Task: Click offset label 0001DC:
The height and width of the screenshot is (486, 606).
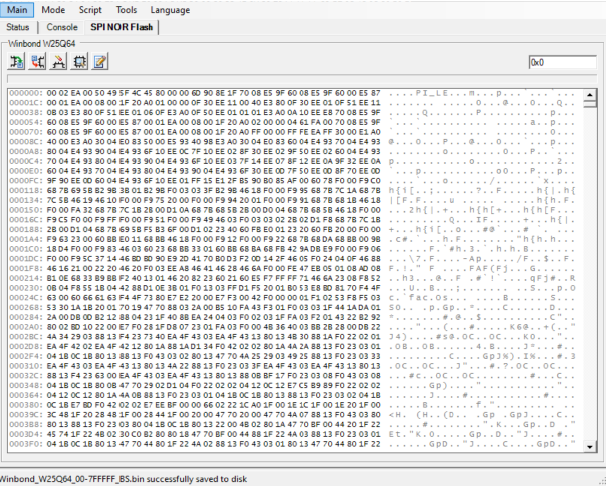Action: (x=26, y=259)
